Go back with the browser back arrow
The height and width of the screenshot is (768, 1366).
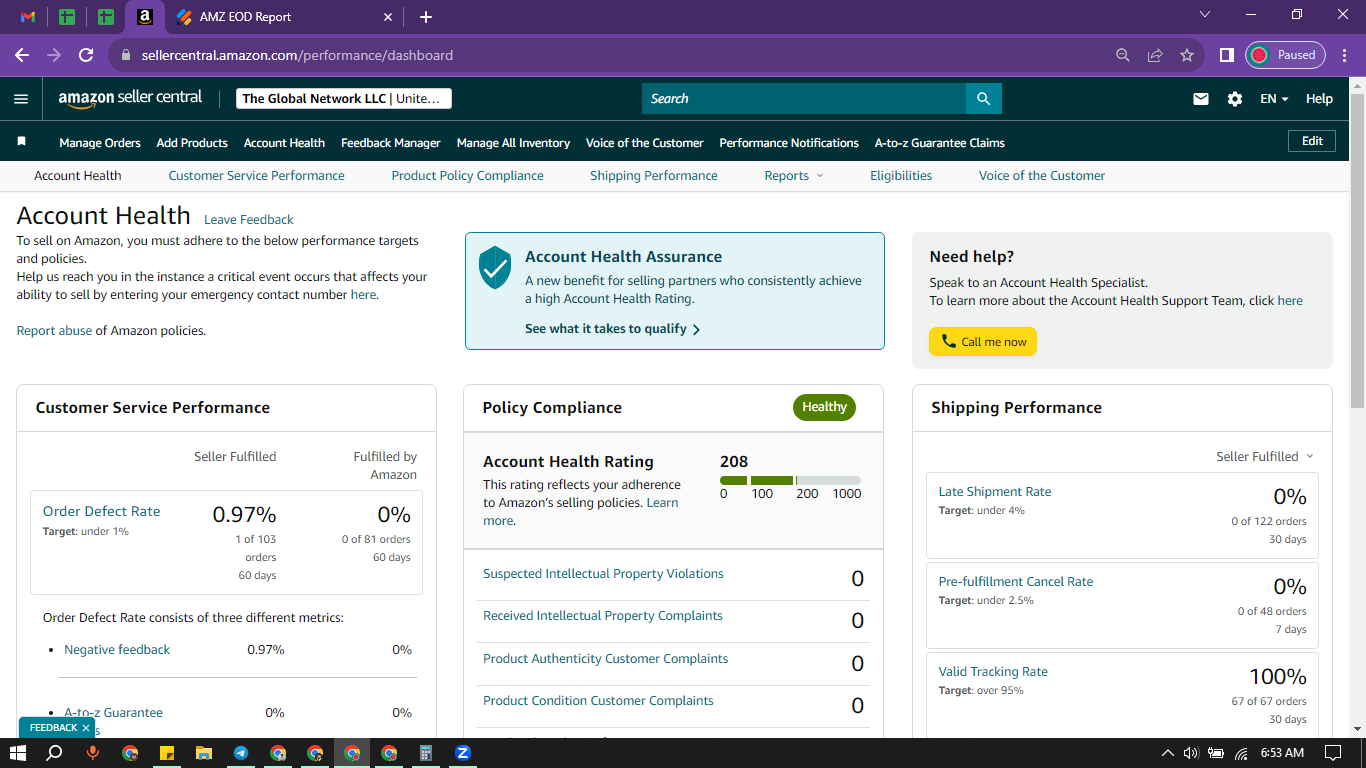click(22, 55)
